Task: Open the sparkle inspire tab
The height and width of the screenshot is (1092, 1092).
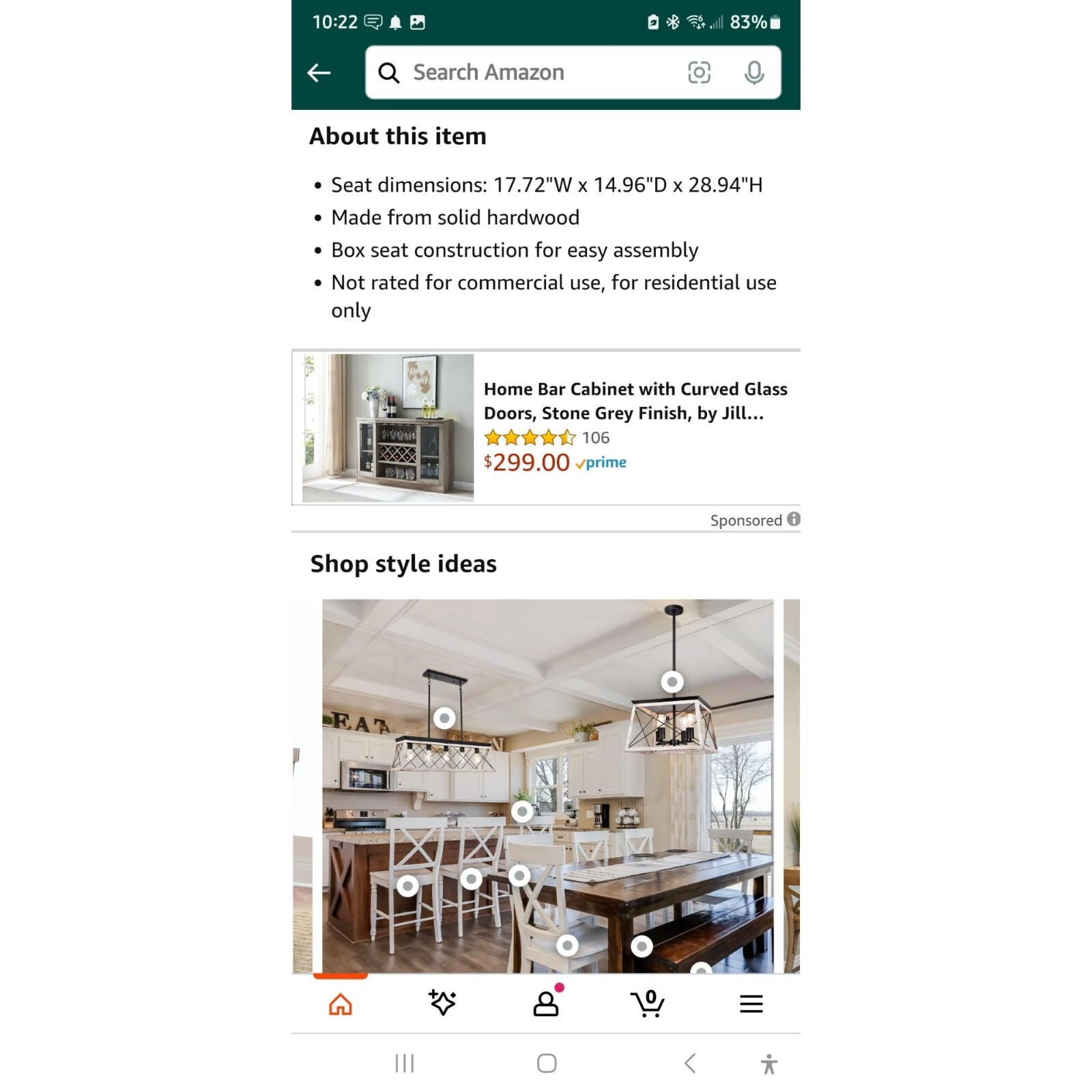Action: tap(442, 1003)
